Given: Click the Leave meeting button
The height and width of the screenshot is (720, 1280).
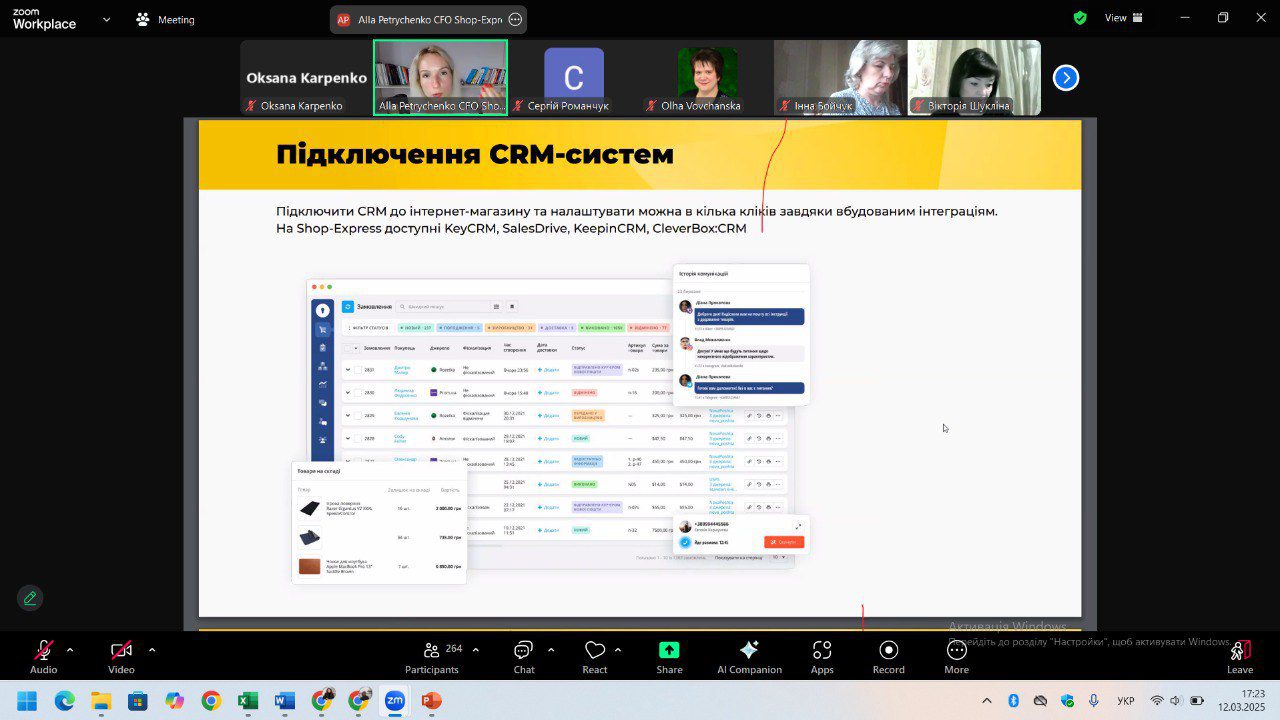Looking at the screenshot, I should tap(1239, 656).
